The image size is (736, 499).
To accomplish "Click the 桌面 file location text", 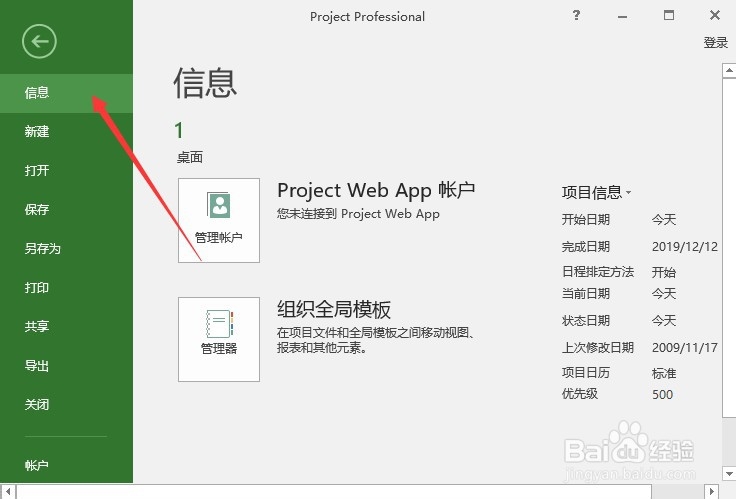I will click(x=190, y=157).
